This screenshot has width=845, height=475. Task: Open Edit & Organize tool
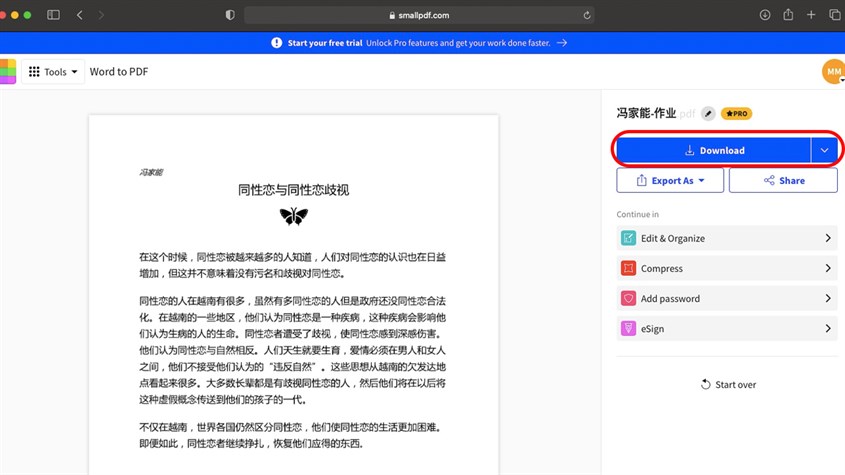(x=727, y=238)
